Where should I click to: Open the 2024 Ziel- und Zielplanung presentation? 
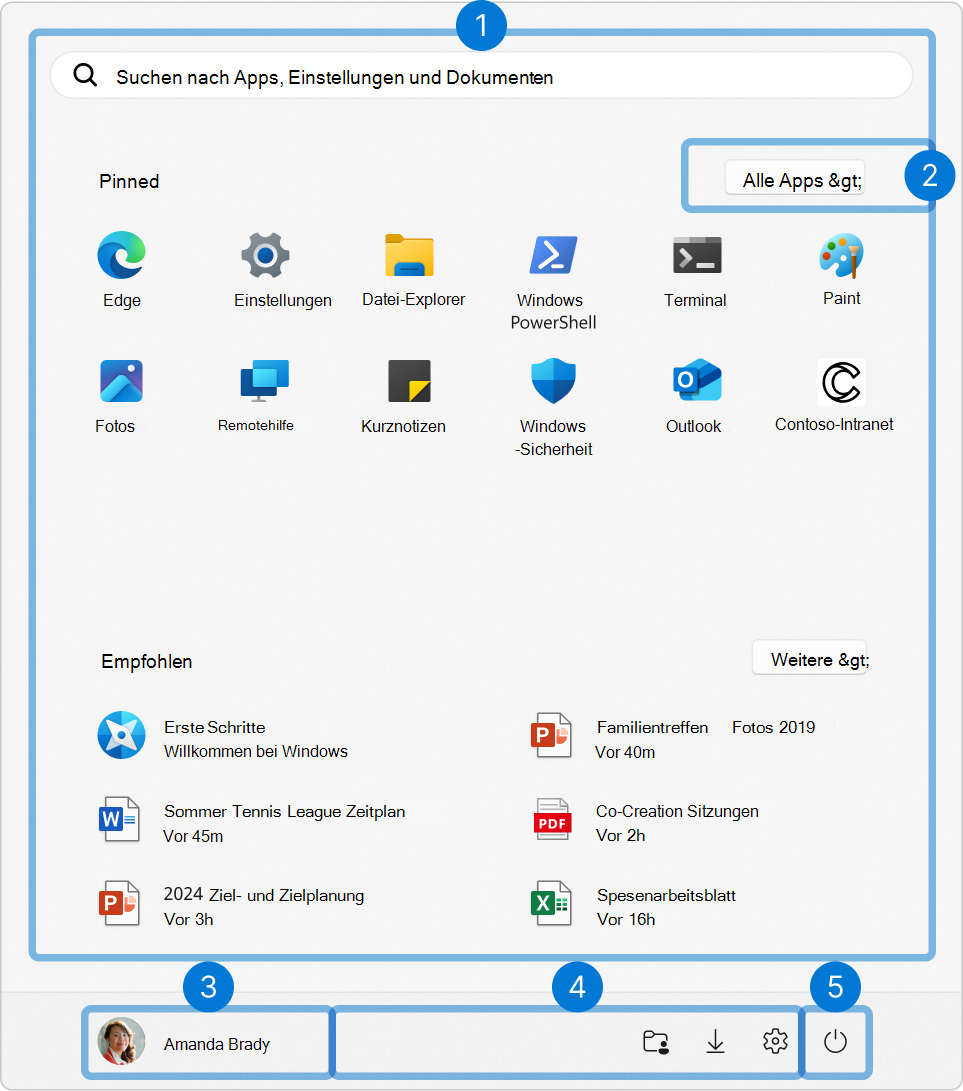pyautogui.click(x=231, y=904)
